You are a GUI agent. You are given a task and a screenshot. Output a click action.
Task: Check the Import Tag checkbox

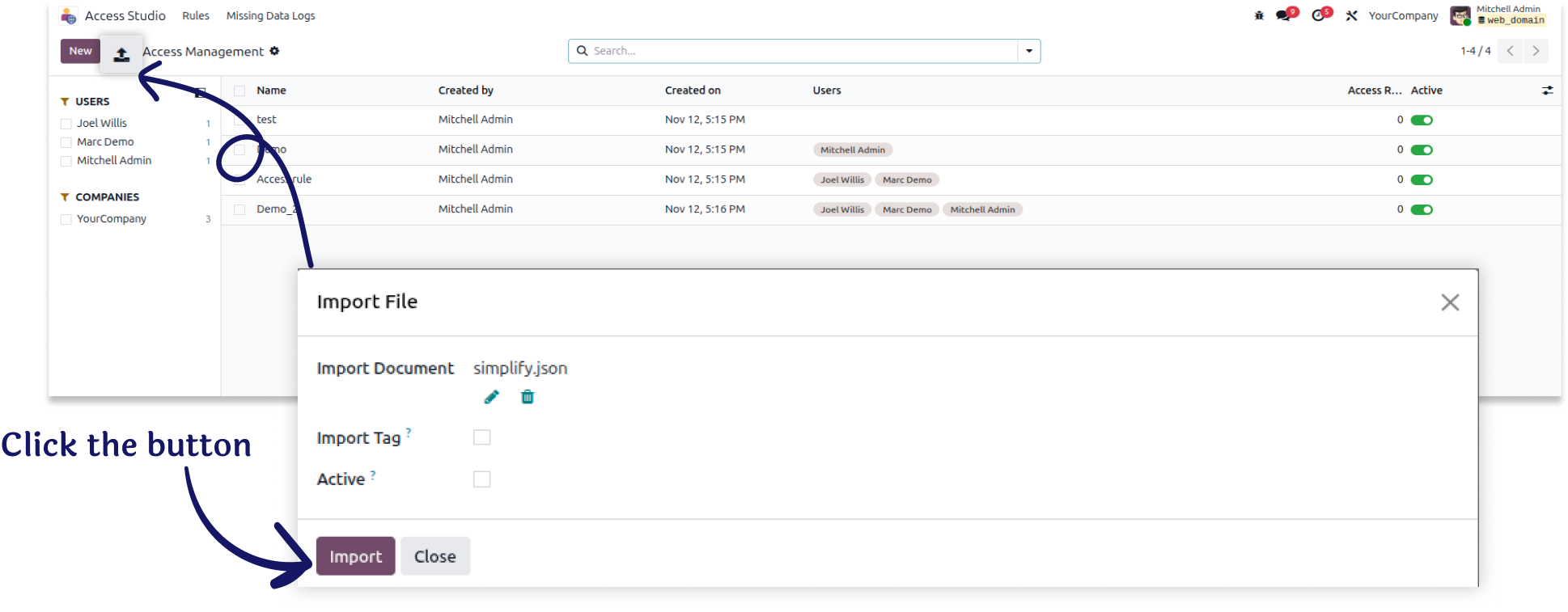click(481, 437)
